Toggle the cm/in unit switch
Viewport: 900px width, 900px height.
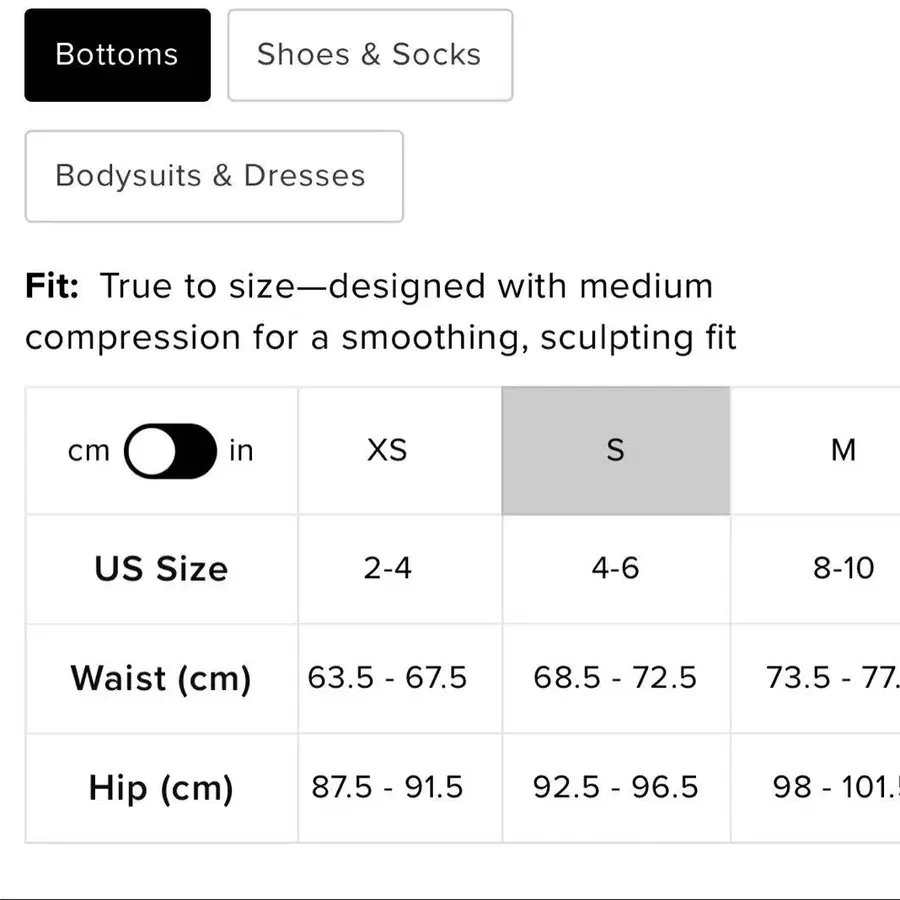[x=170, y=451]
